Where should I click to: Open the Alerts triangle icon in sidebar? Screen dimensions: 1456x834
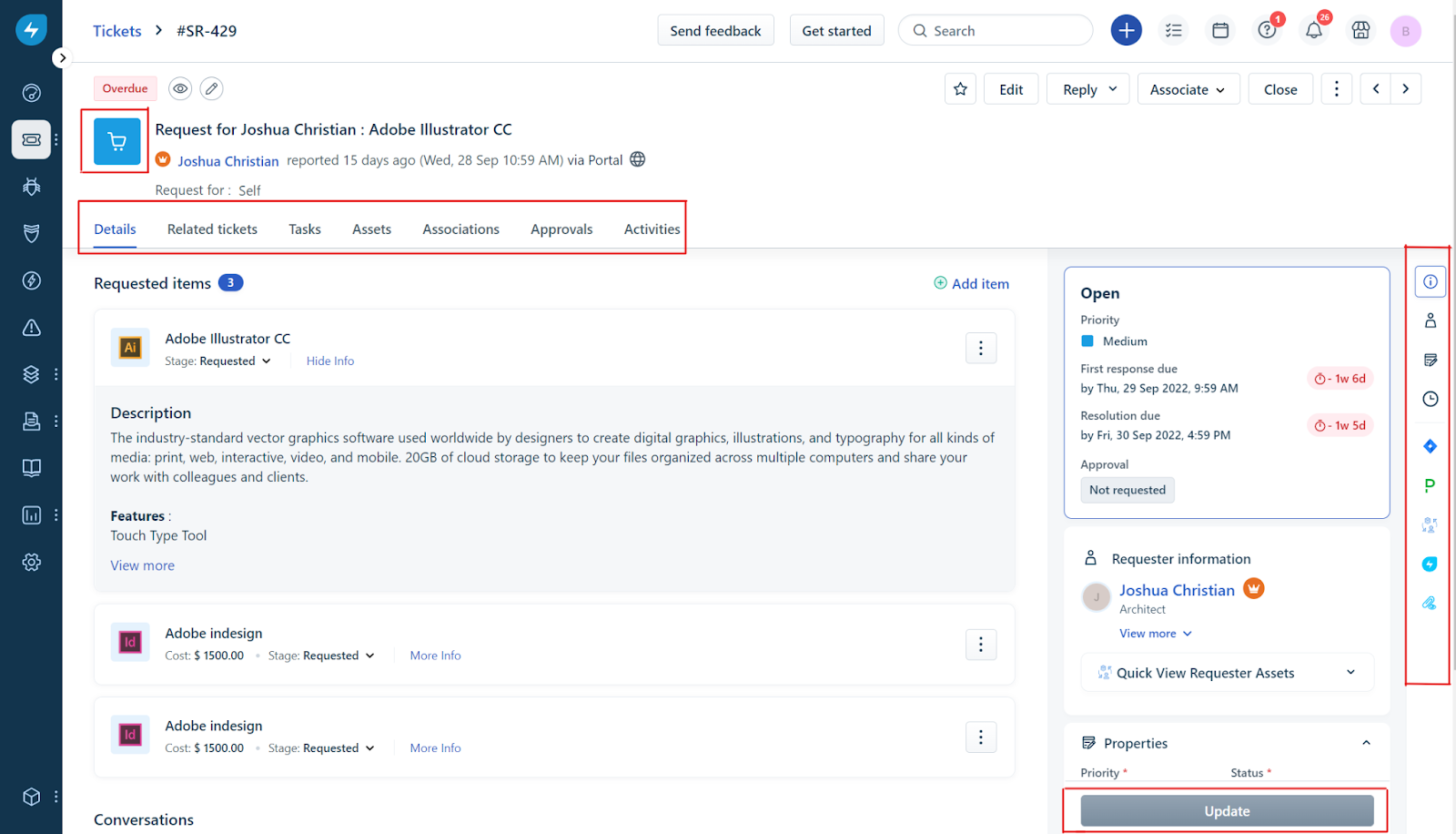31,328
